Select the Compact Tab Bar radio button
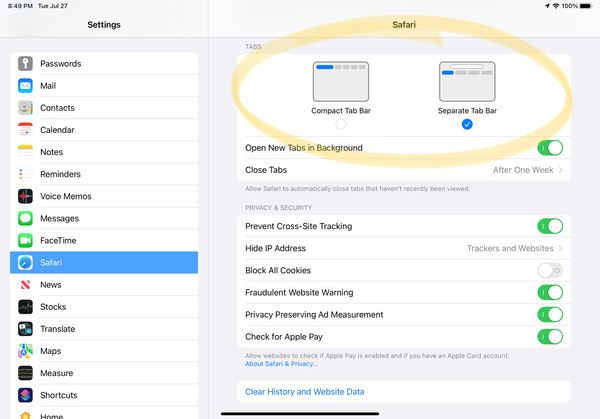This screenshot has height=419, width=600. [x=341, y=124]
